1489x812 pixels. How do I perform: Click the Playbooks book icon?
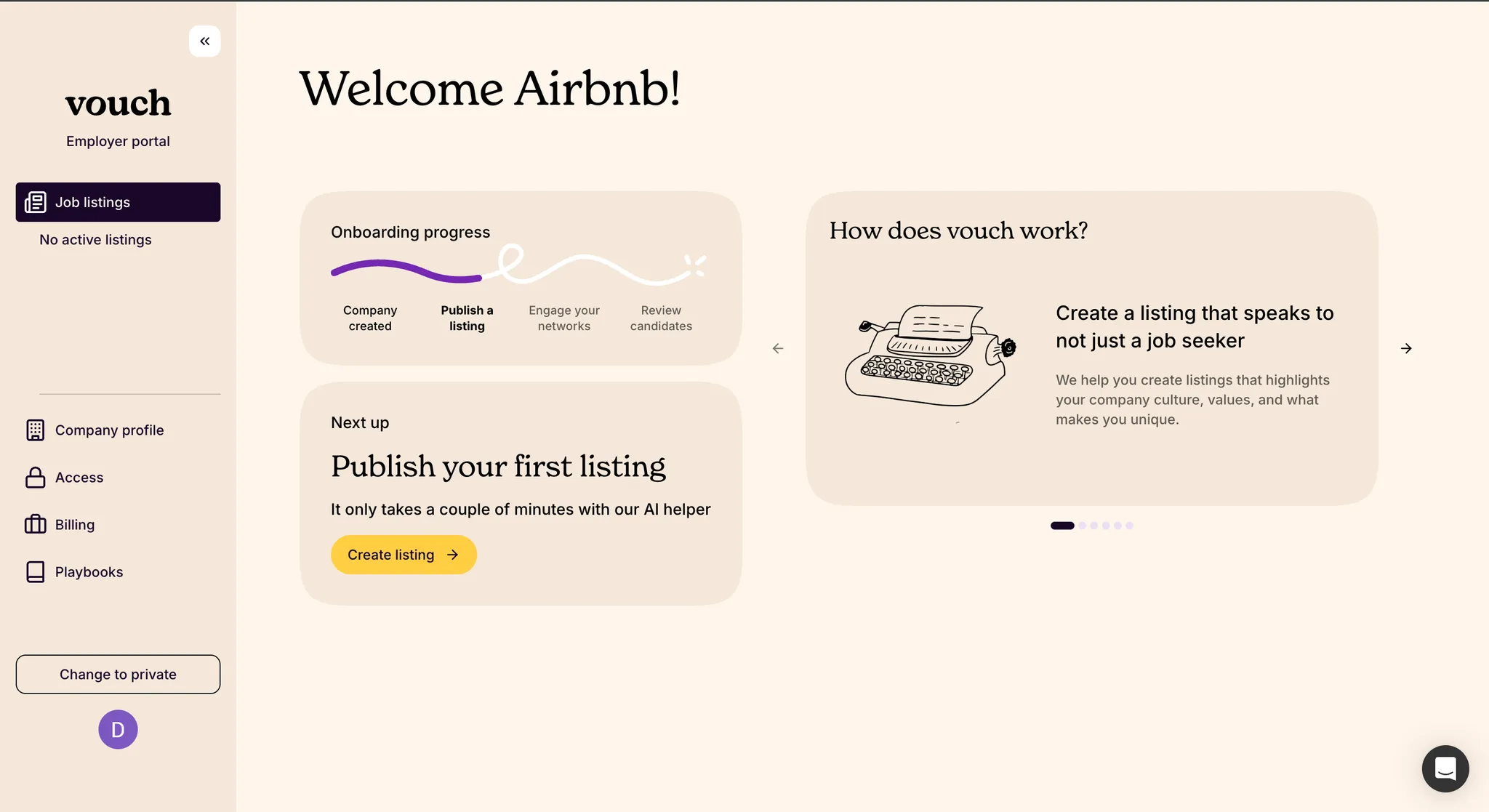tap(35, 572)
